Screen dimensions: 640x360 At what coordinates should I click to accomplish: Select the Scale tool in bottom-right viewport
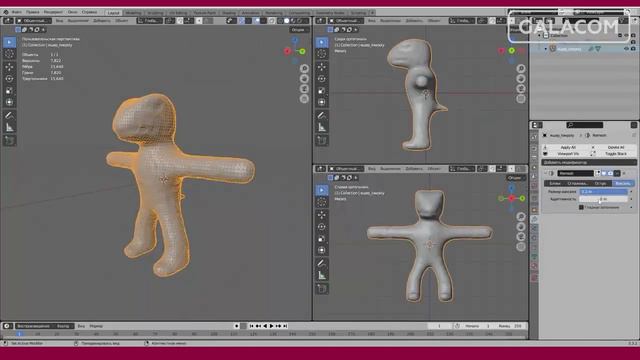tap(322, 239)
